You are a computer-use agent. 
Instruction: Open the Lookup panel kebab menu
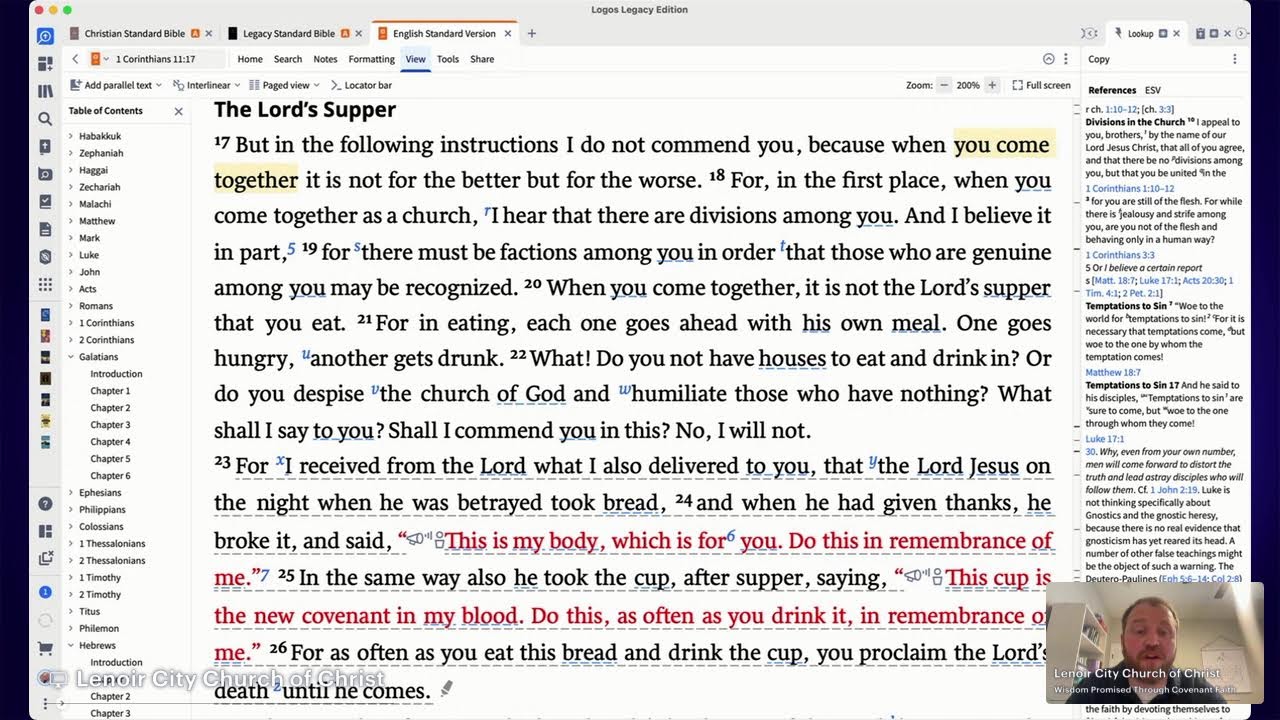coord(1234,59)
